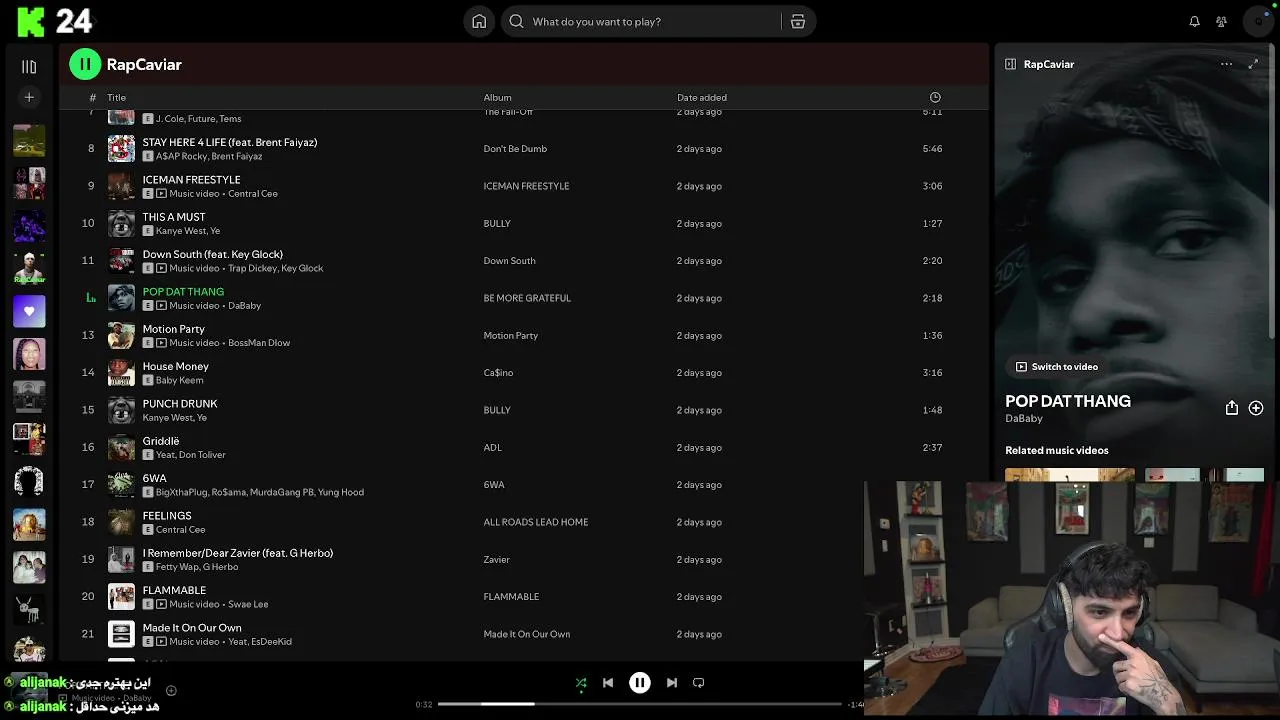
Task: Open Don Toliver artist link
Action: click(x=204, y=455)
